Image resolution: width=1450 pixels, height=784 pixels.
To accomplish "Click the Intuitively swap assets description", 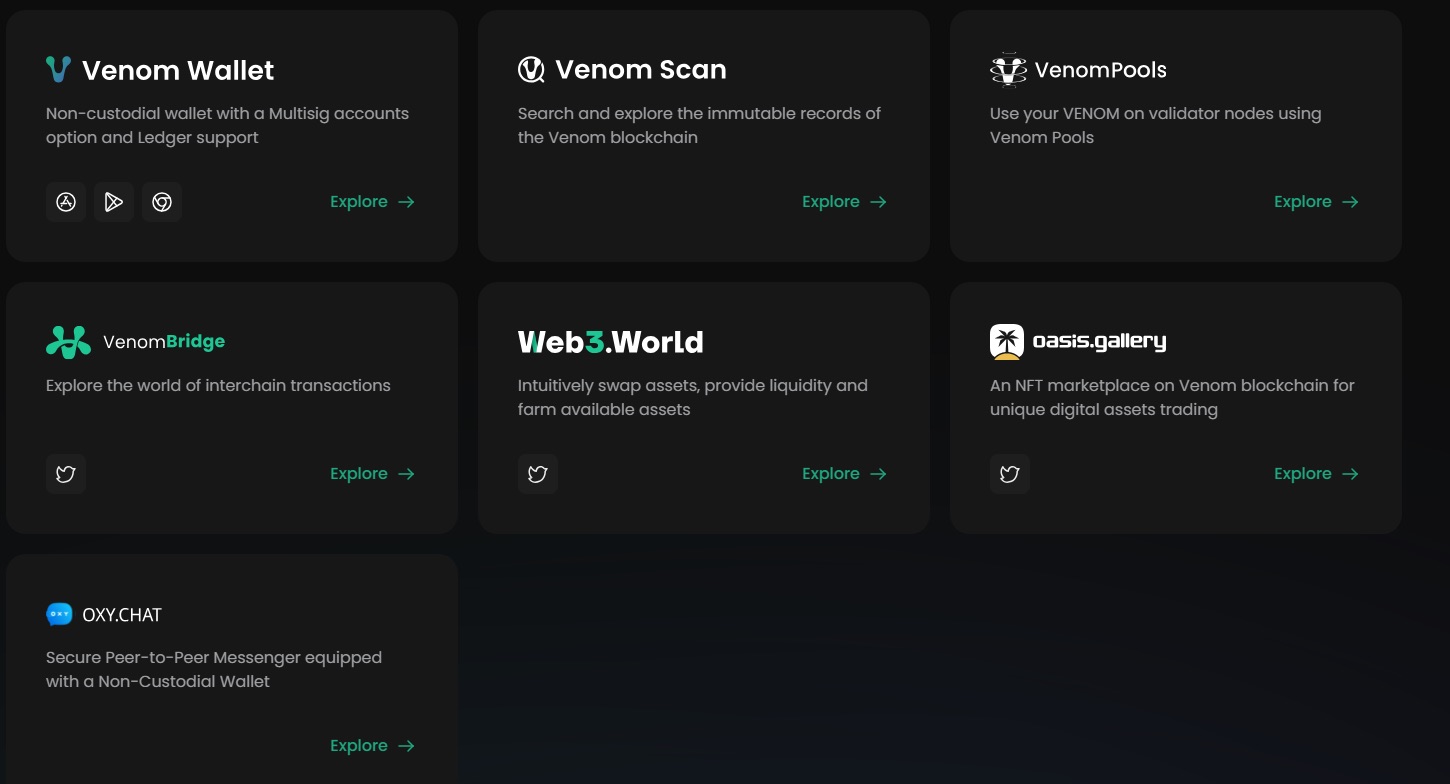I will (693, 398).
